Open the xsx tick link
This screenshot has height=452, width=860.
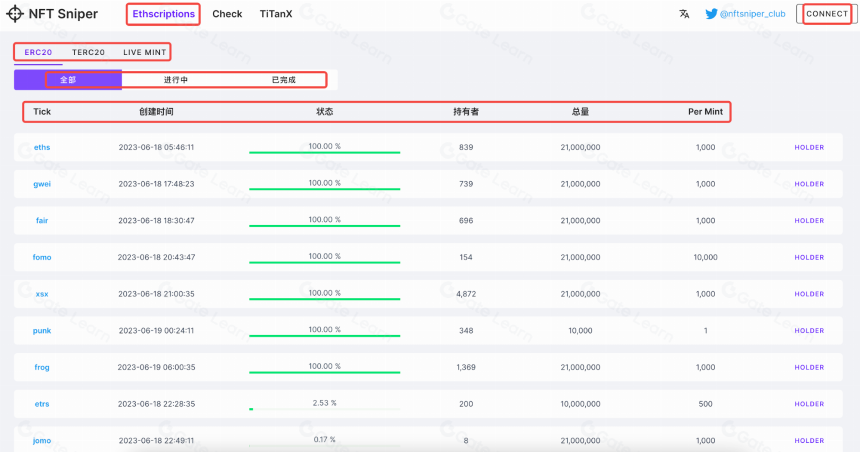(x=42, y=294)
